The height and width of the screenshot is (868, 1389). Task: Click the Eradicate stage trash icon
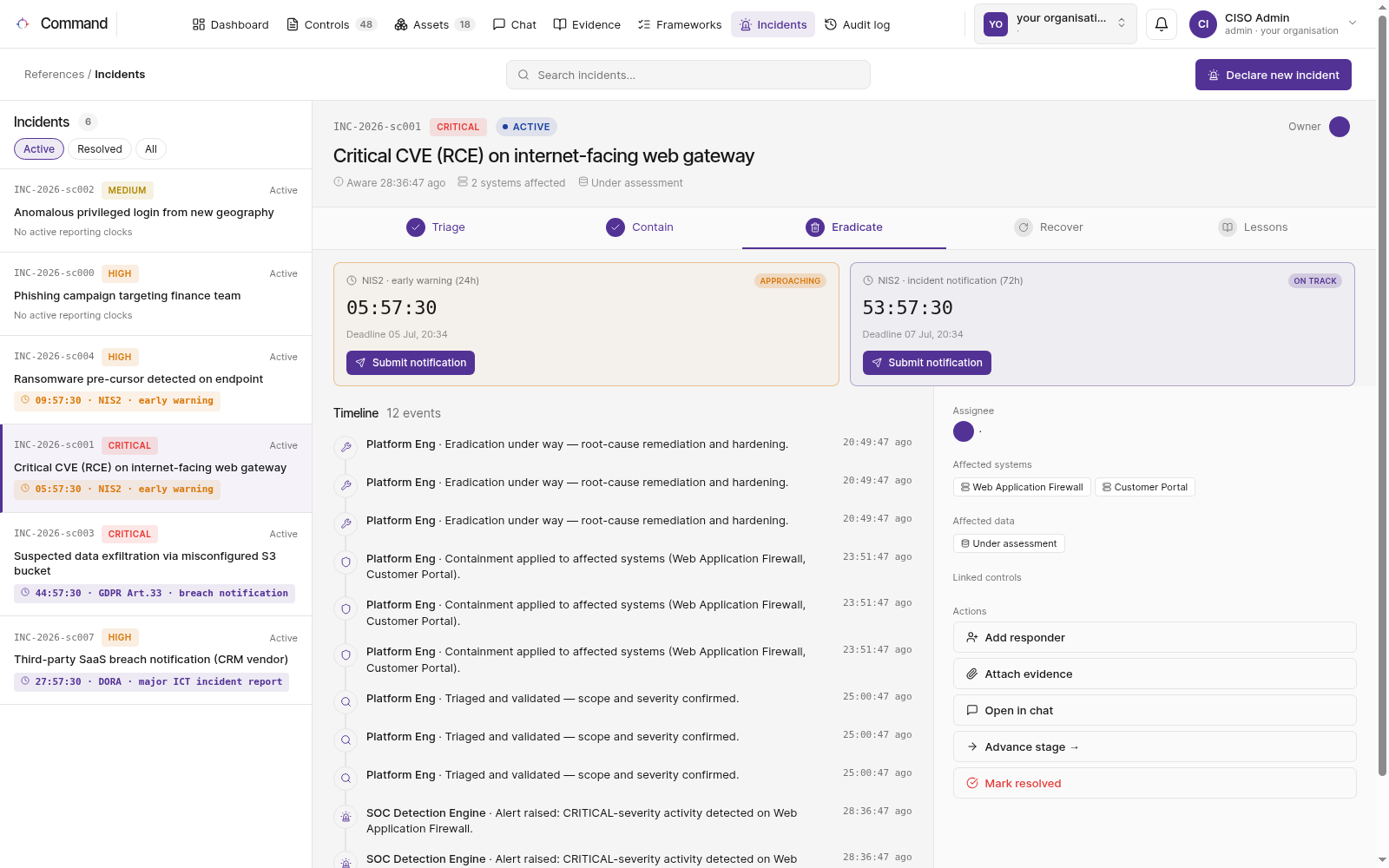[x=815, y=227]
